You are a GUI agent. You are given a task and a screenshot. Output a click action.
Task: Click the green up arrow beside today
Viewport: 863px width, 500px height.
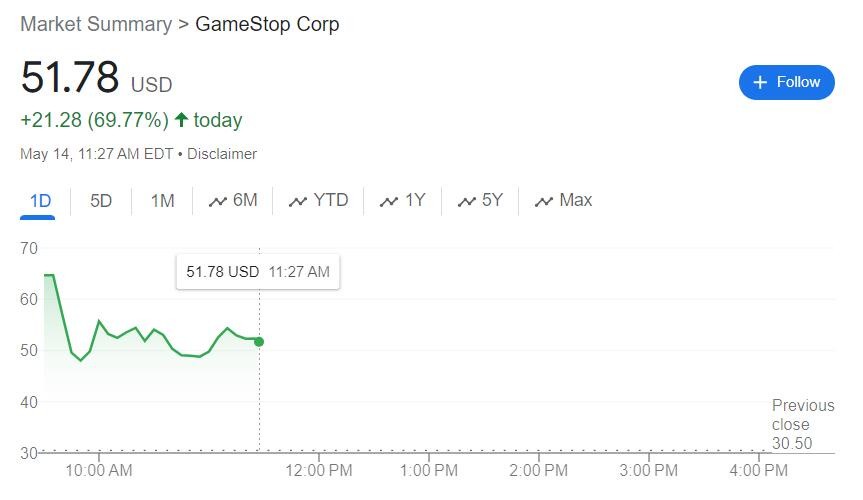181,120
